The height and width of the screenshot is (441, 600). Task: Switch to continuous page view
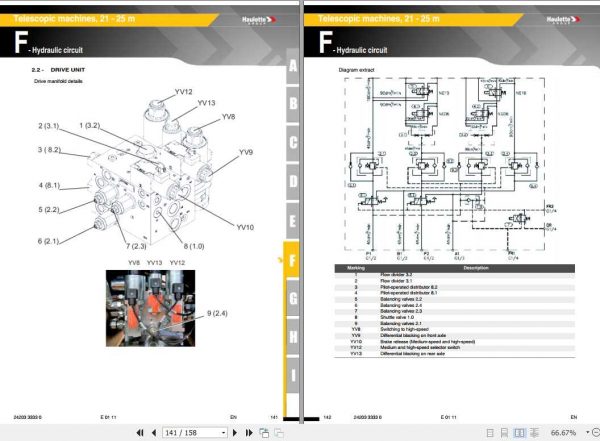coord(504,433)
